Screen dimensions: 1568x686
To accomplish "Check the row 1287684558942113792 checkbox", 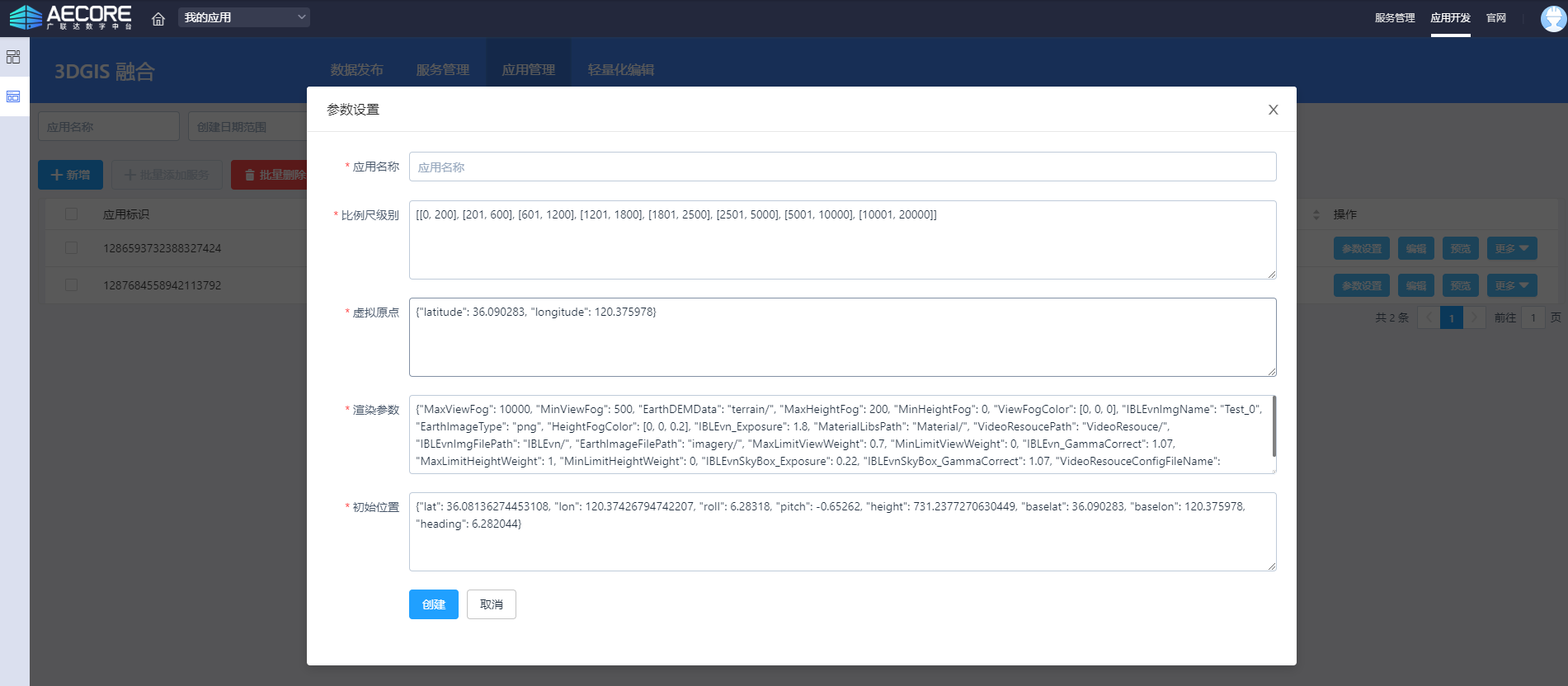I will 72,285.
